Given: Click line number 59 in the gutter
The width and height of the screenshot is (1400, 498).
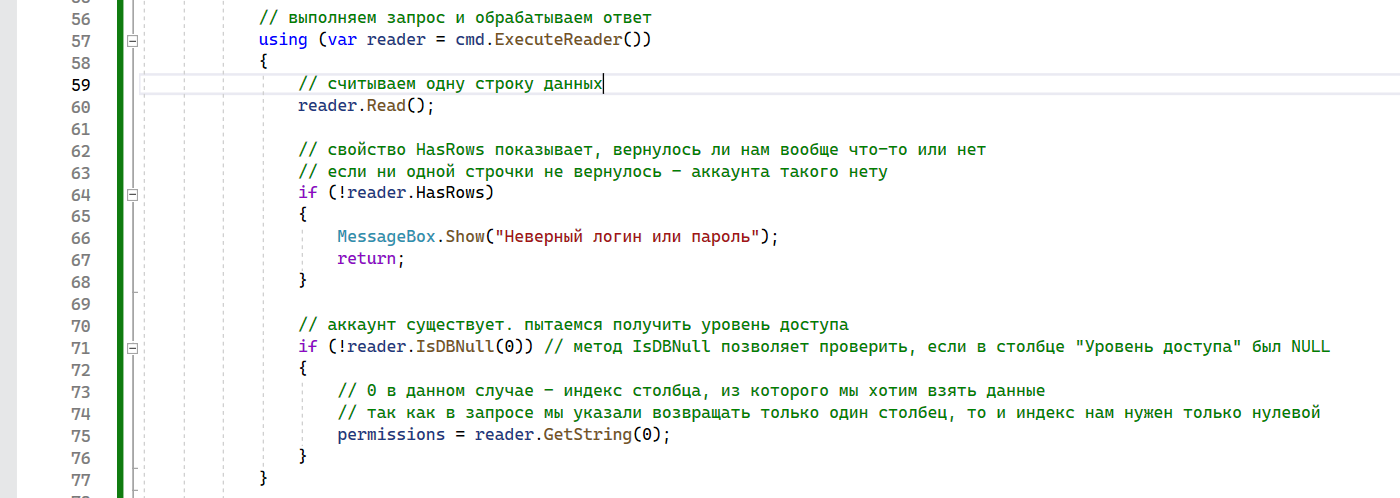Looking at the screenshot, I should (x=82, y=85).
